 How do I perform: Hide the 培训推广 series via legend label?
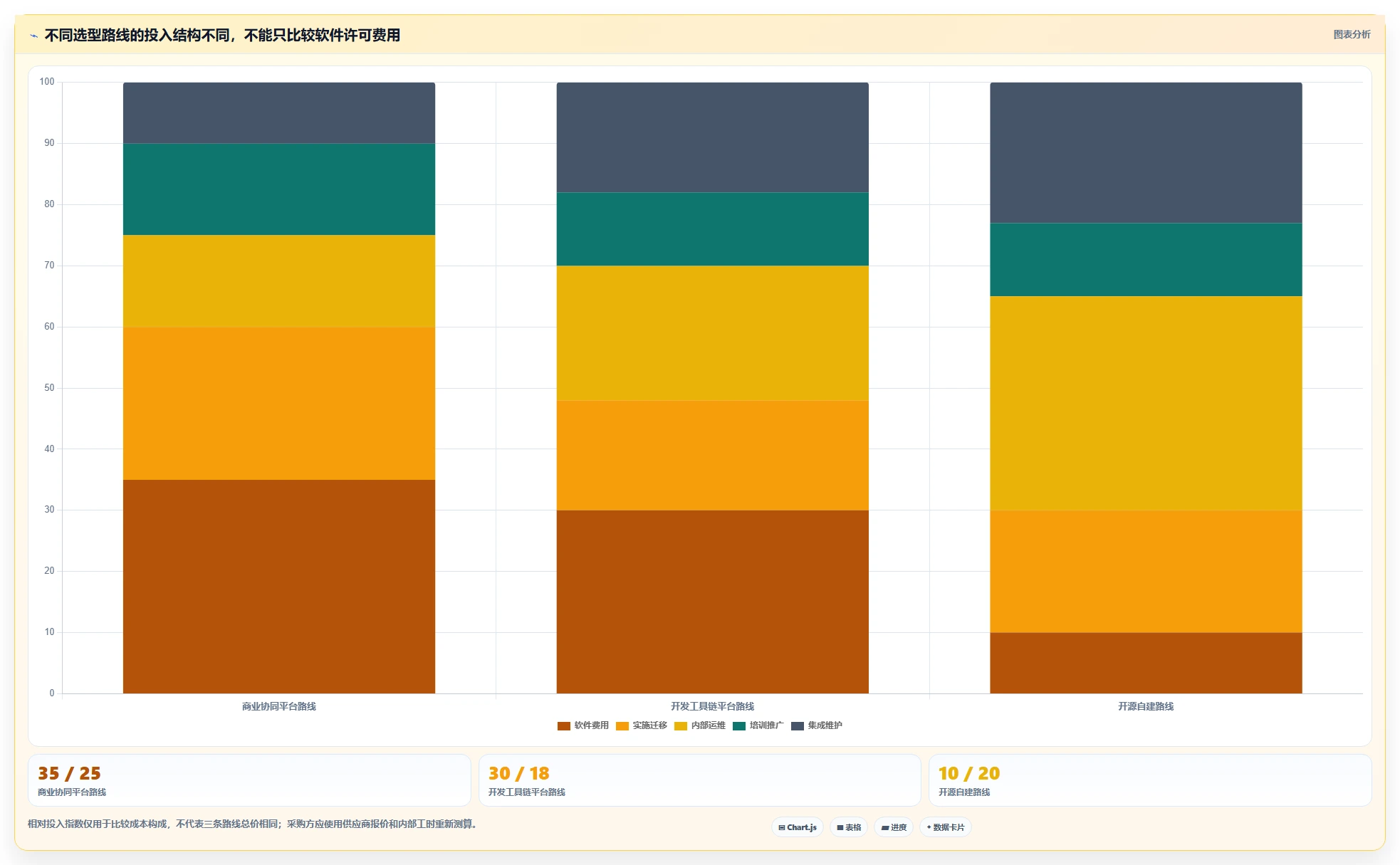766,725
